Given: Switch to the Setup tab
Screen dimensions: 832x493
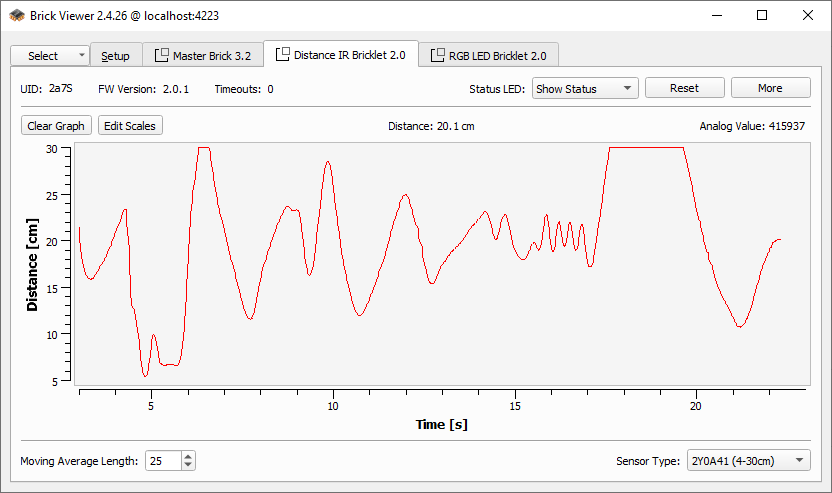Looking at the screenshot, I should pyautogui.click(x=115, y=56).
